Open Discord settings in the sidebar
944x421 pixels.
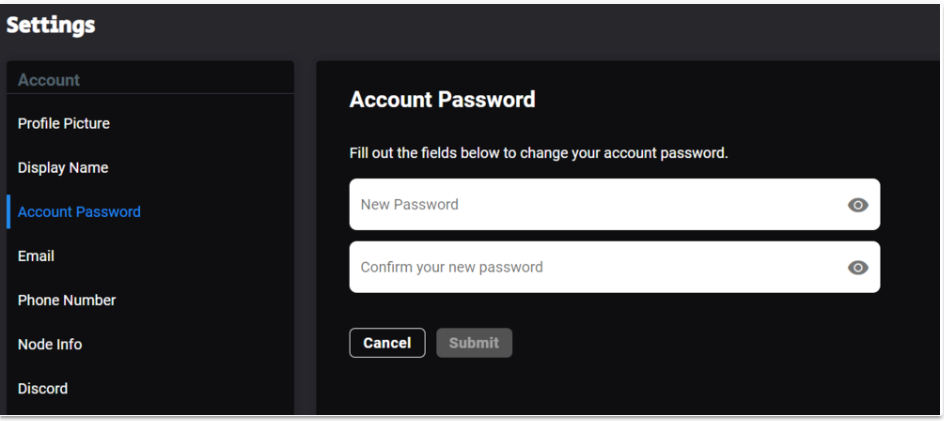43,388
